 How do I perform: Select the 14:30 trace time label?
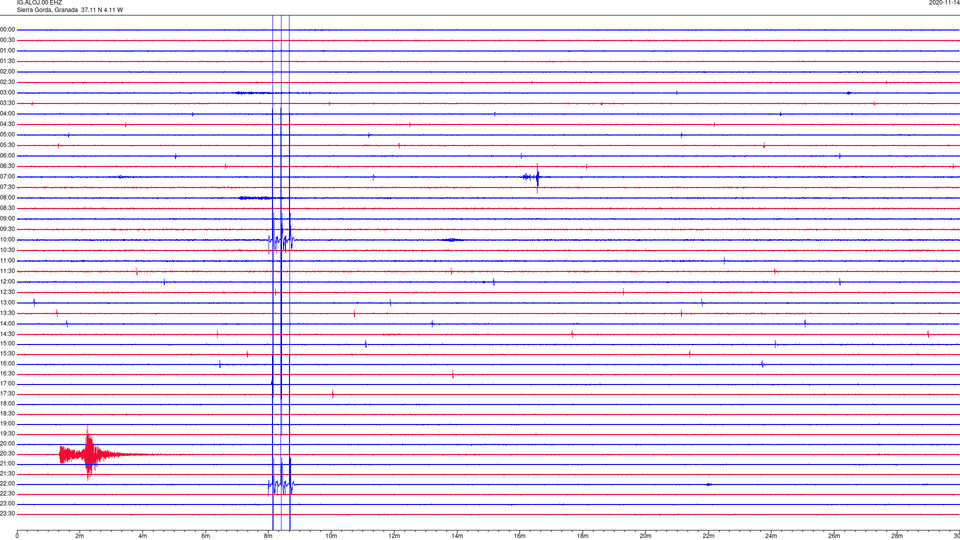click(8, 334)
